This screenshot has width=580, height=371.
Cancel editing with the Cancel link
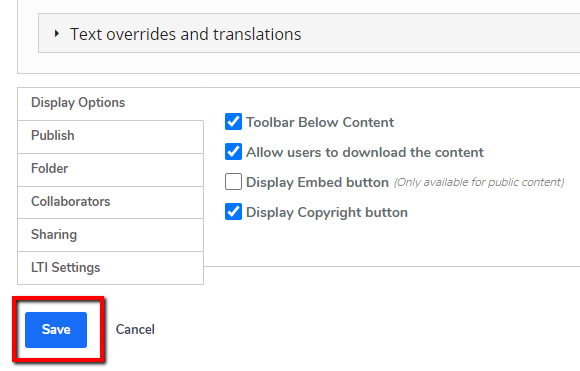coord(135,330)
